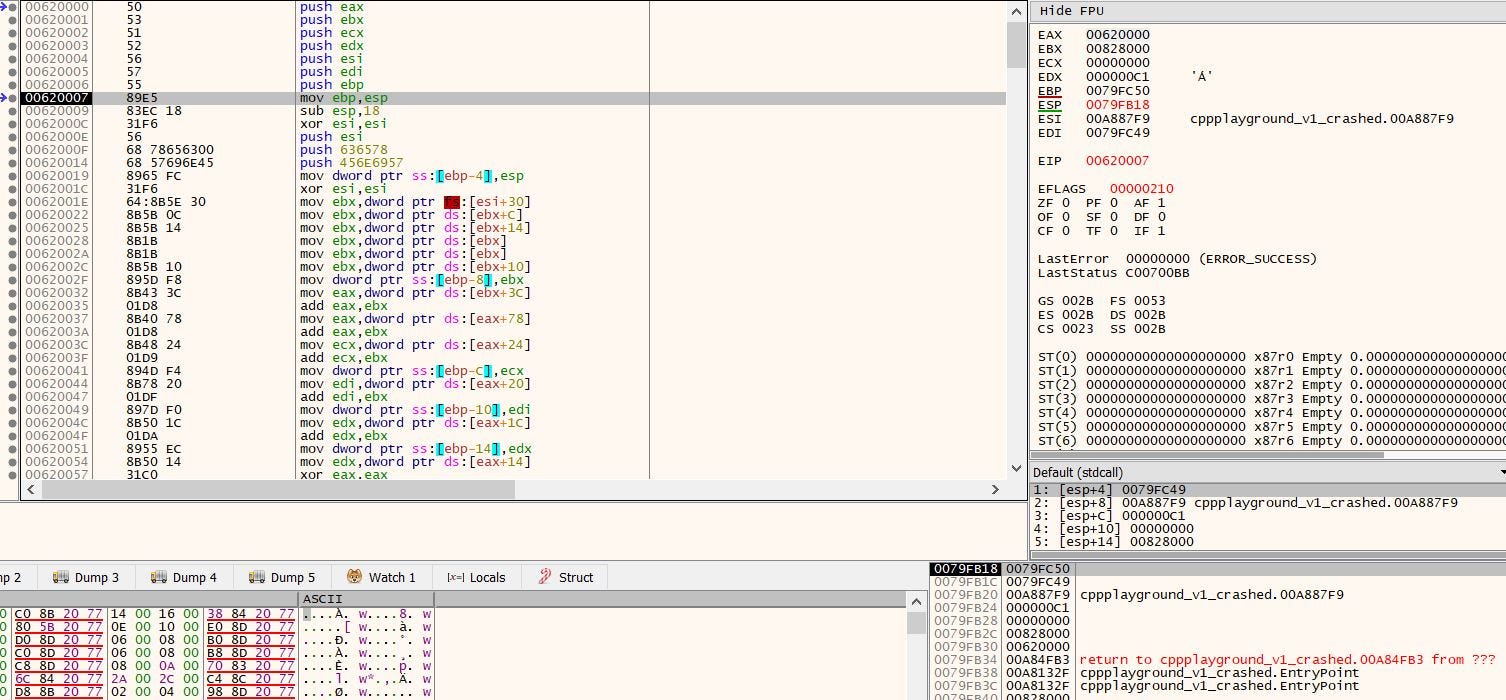Select the ESI register value 00A887F9
The width and height of the screenshot is (1506, 700).
[1118, 119]
